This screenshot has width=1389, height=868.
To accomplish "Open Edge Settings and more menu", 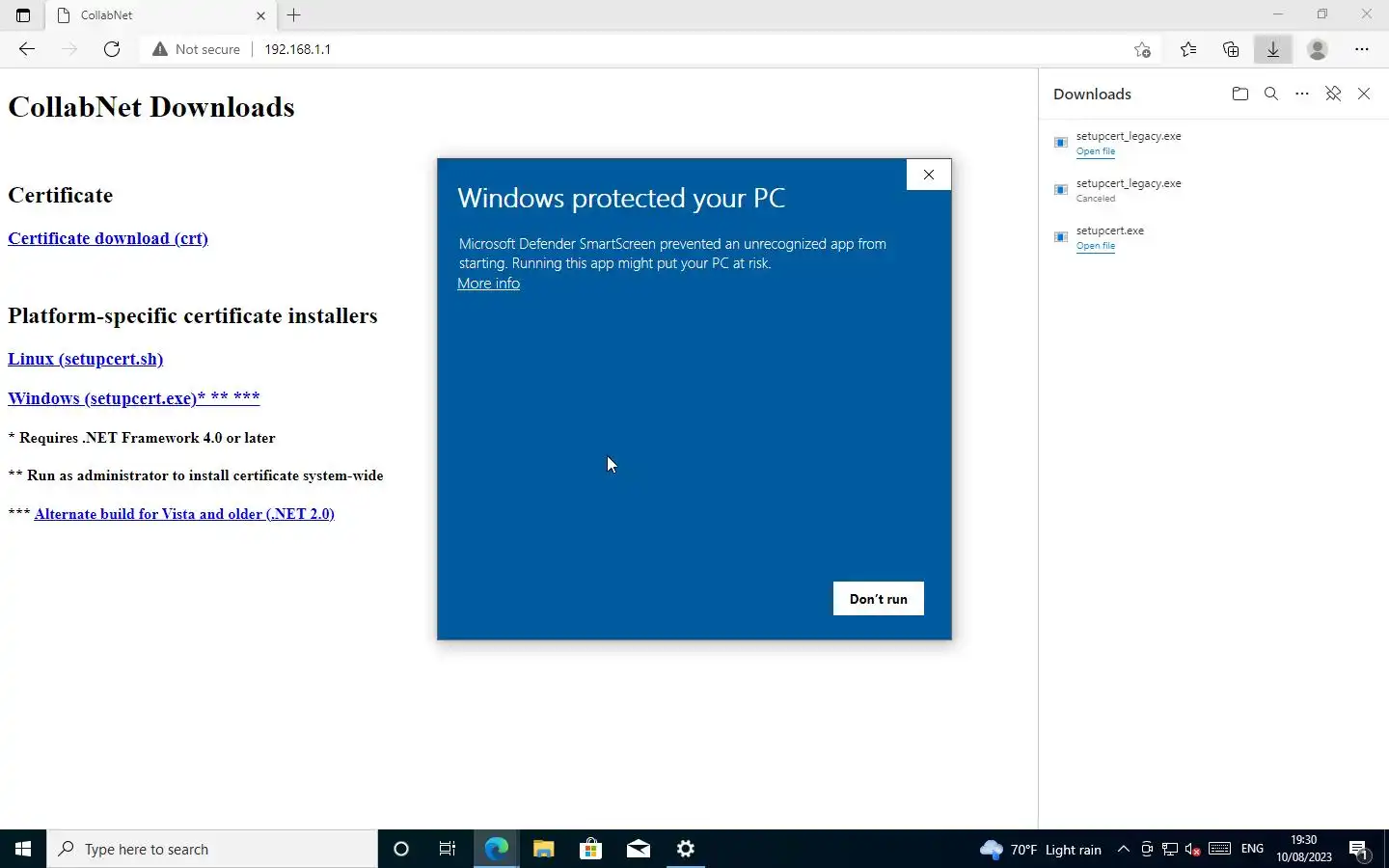I will [1362, 49].
